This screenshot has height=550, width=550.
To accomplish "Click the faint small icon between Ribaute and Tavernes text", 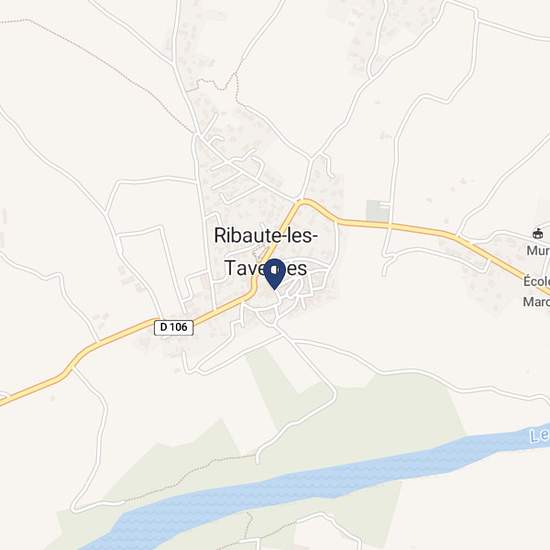I will click(259, 250).
